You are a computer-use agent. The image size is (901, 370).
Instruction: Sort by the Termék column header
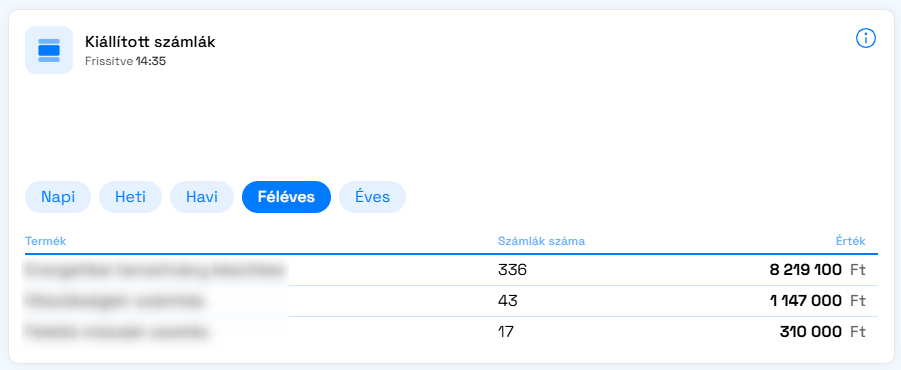[x=45, y=241]
